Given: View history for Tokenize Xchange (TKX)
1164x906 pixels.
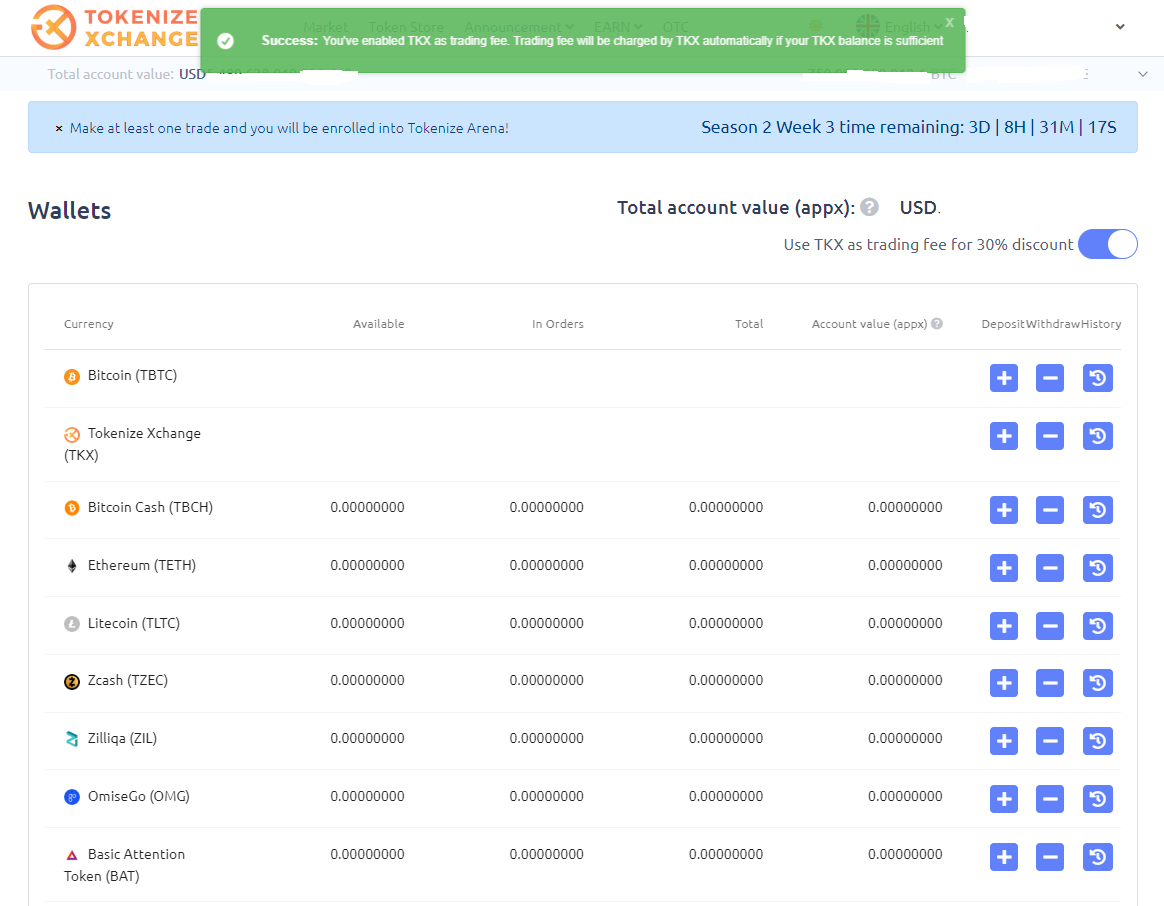Looking at the screenshot, I should 1098,436.
